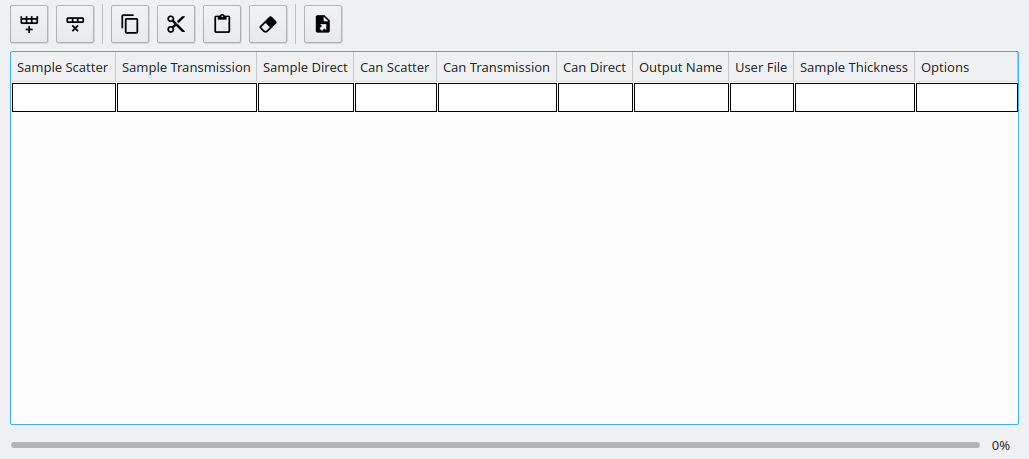Click the delete row icon

pyautogui.click(x=75, y=24)
